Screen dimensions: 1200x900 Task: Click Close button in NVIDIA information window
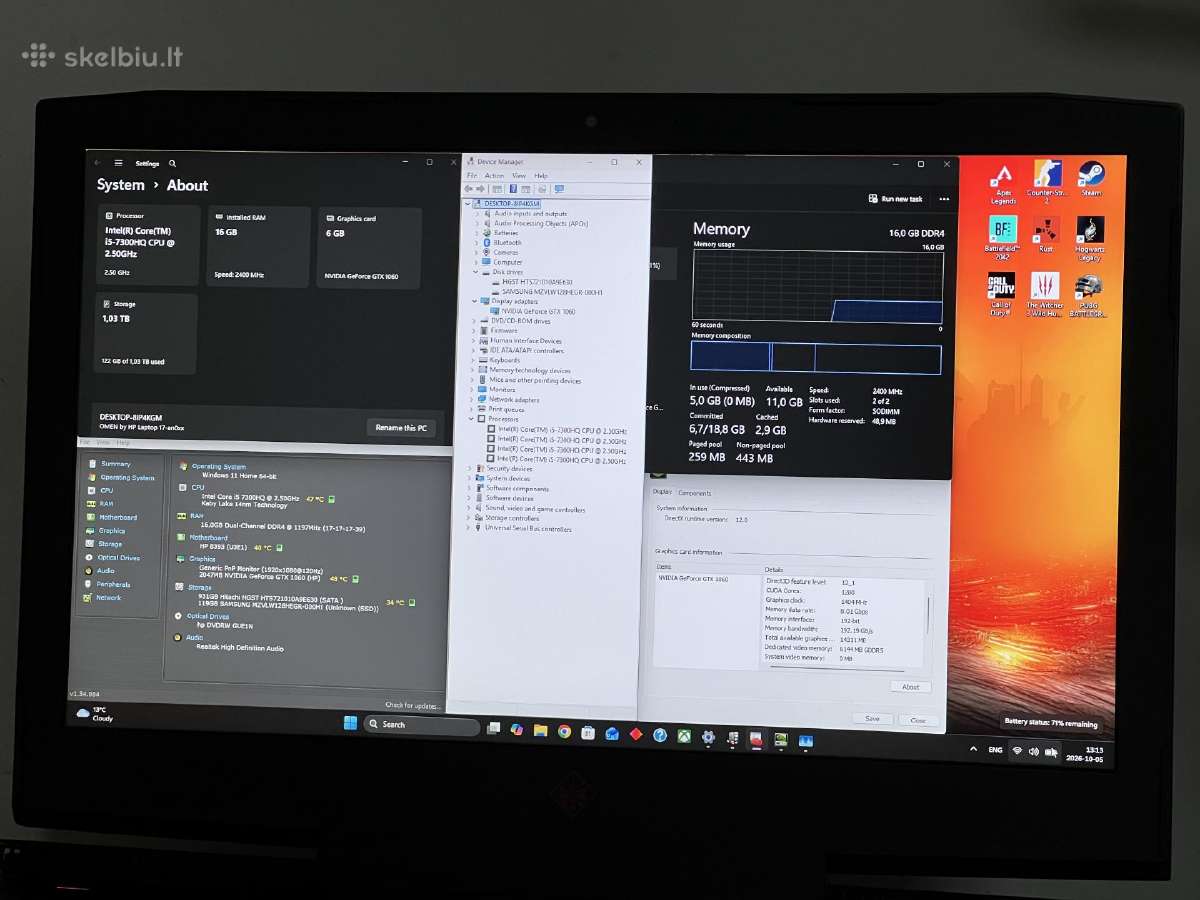[917, 720]
